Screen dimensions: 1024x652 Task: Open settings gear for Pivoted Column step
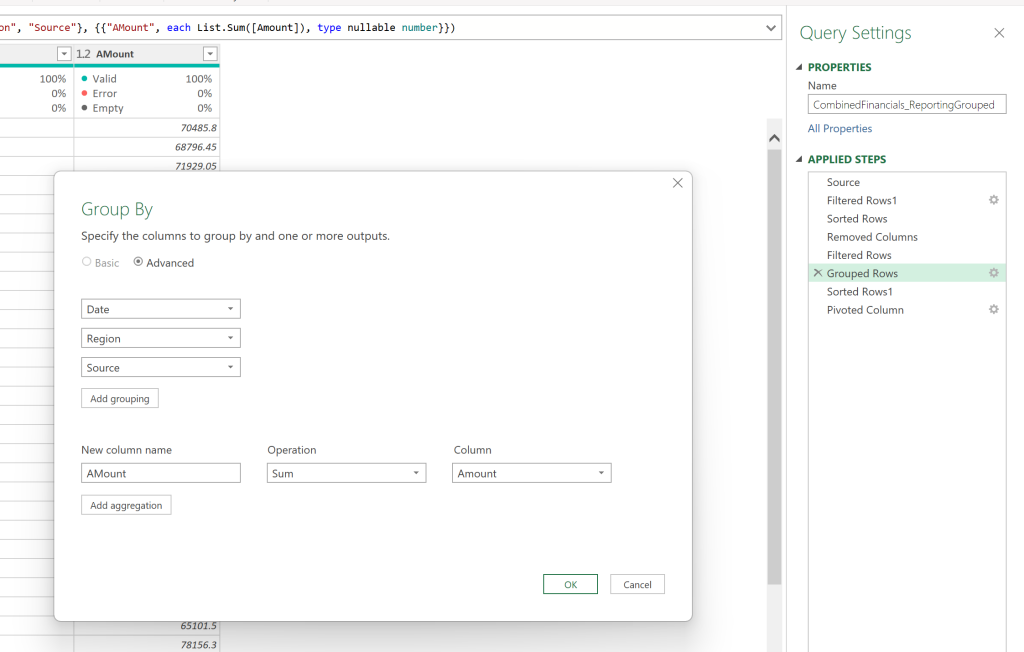pyautogui.click(x=993, y=310)
